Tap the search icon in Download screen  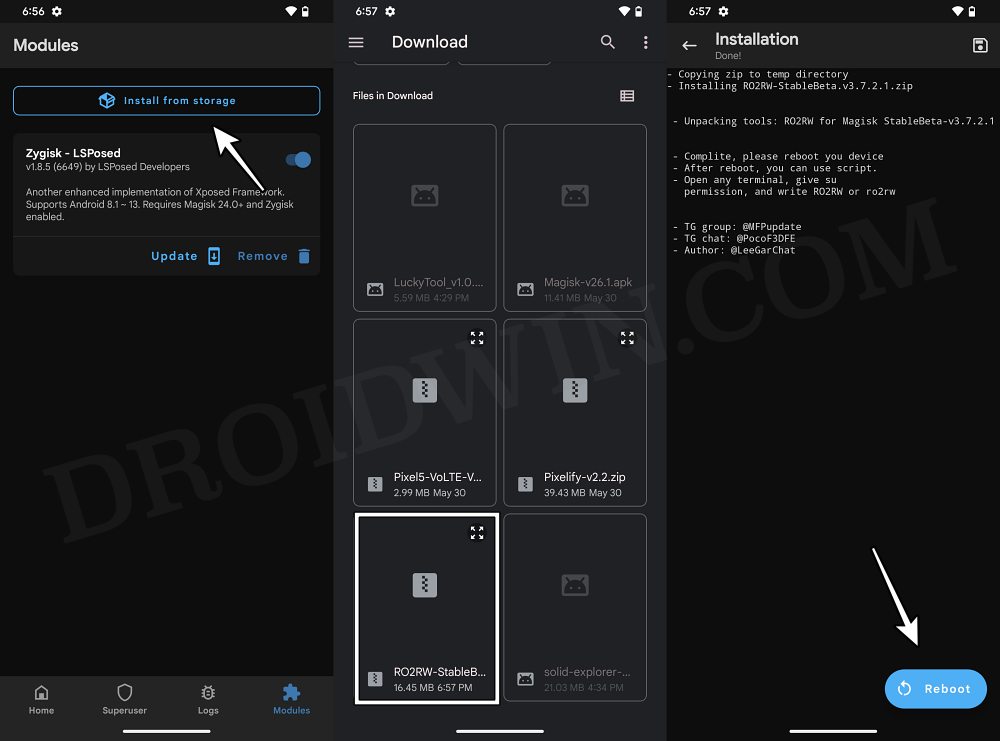tap(607, 42)
